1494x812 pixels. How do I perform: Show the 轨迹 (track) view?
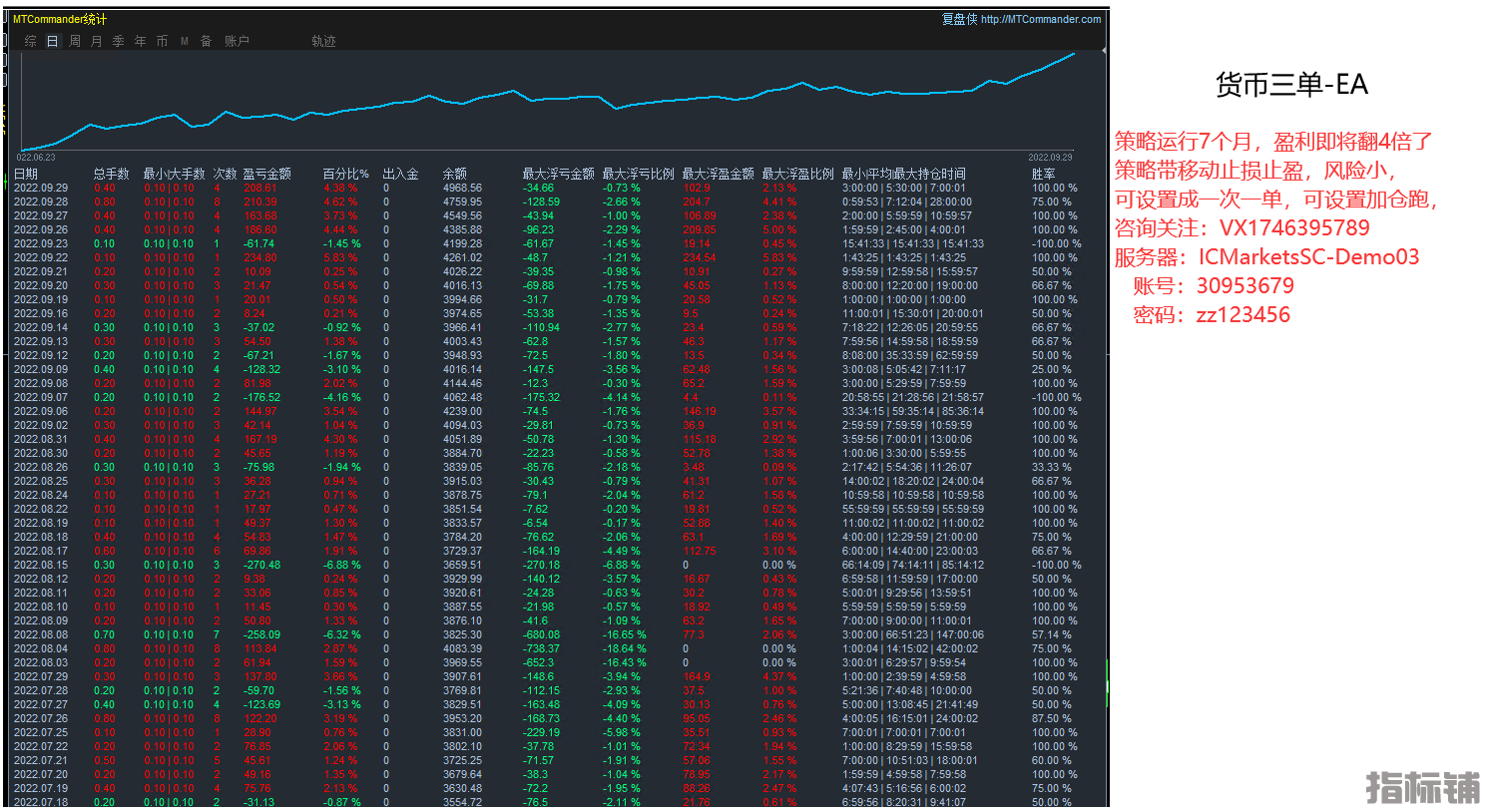[x=323, y=41]
